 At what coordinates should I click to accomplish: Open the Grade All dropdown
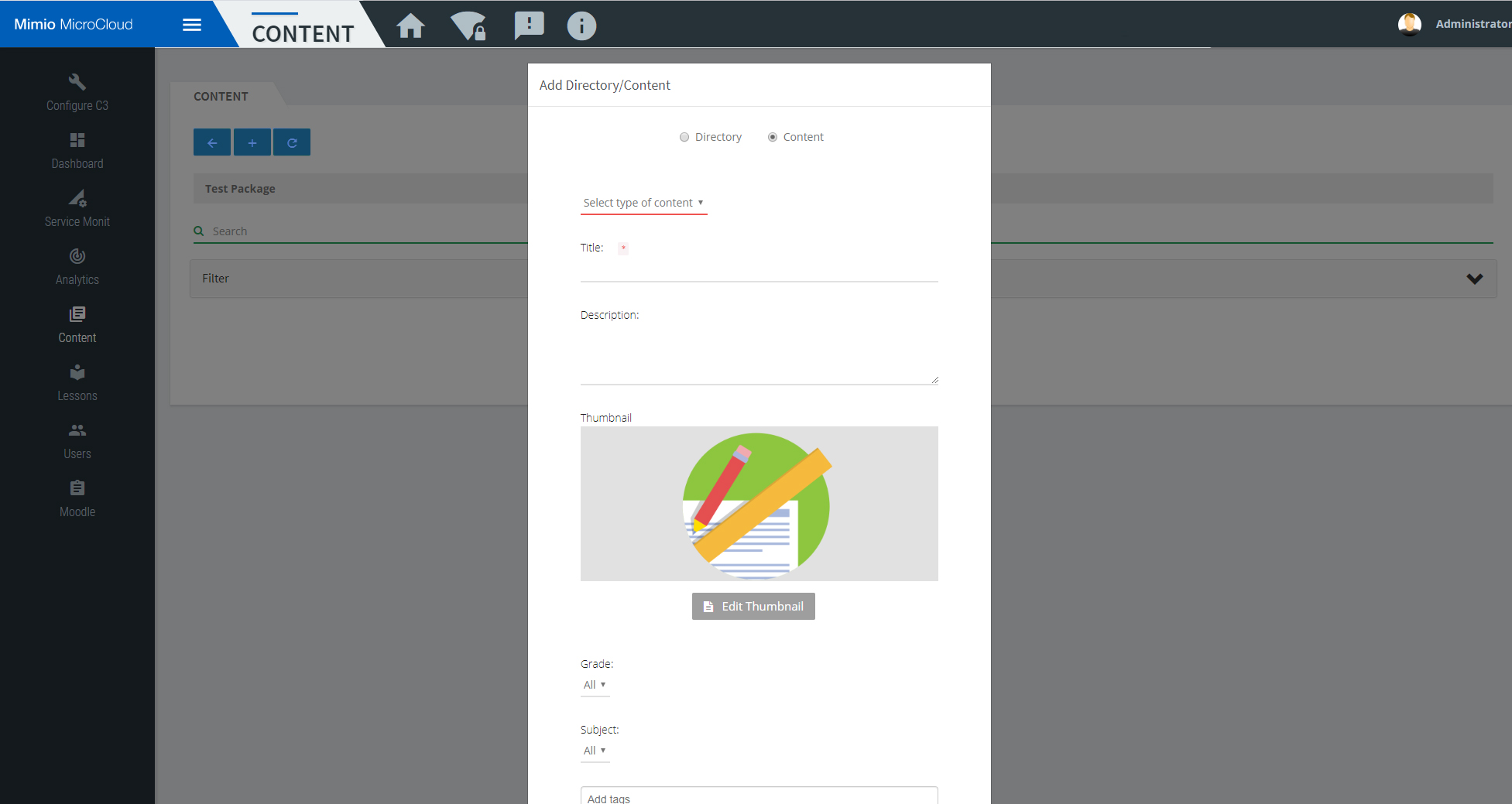pos(595,685)
